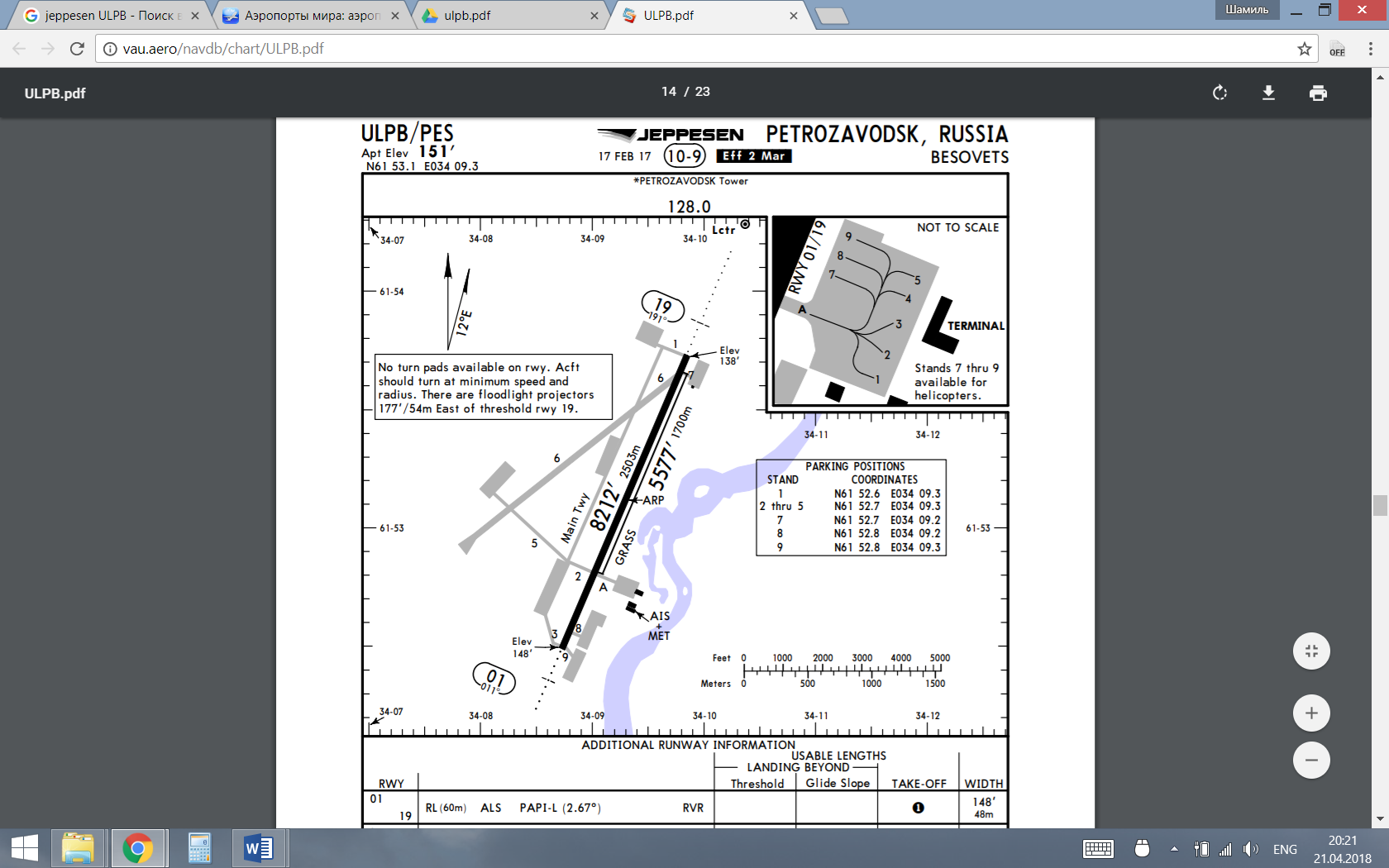Go forward in browser history
Screen dimensions: 1389x868
coord(48,49)
